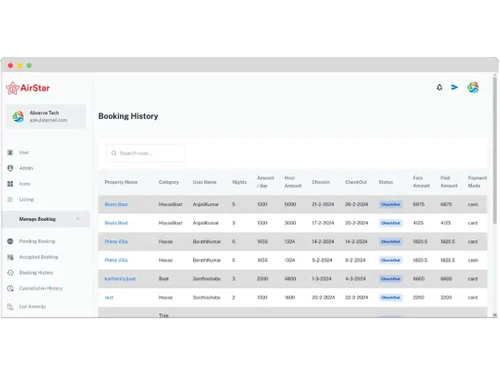
Task: Click CheckOut status badge in 21-2-2024 row
Action: [x=390, y=204]
